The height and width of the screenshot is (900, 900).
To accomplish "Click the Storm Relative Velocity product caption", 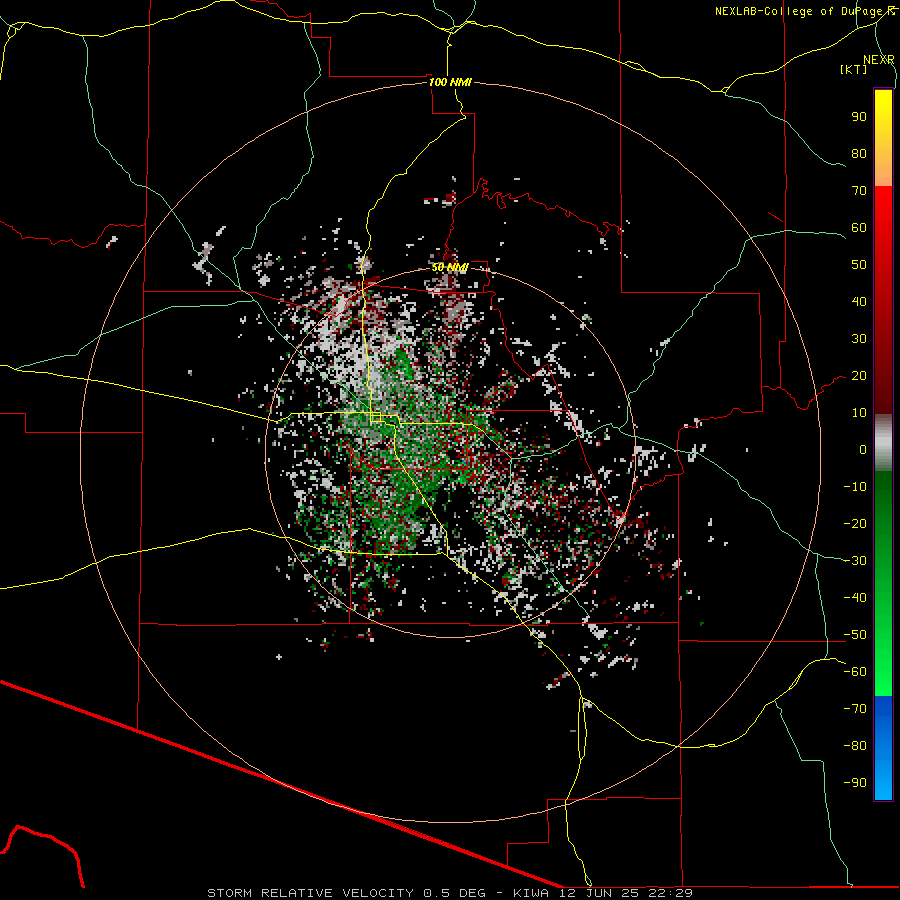I will click(449, 893).
